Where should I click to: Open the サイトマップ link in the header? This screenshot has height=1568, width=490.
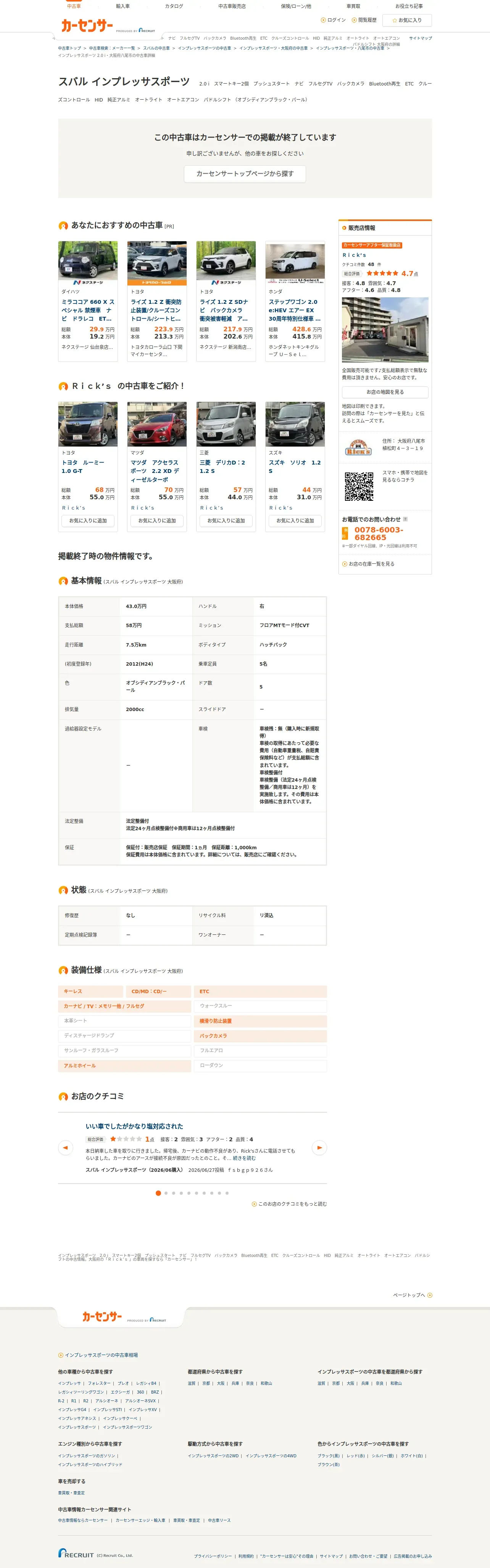(421, 38)
